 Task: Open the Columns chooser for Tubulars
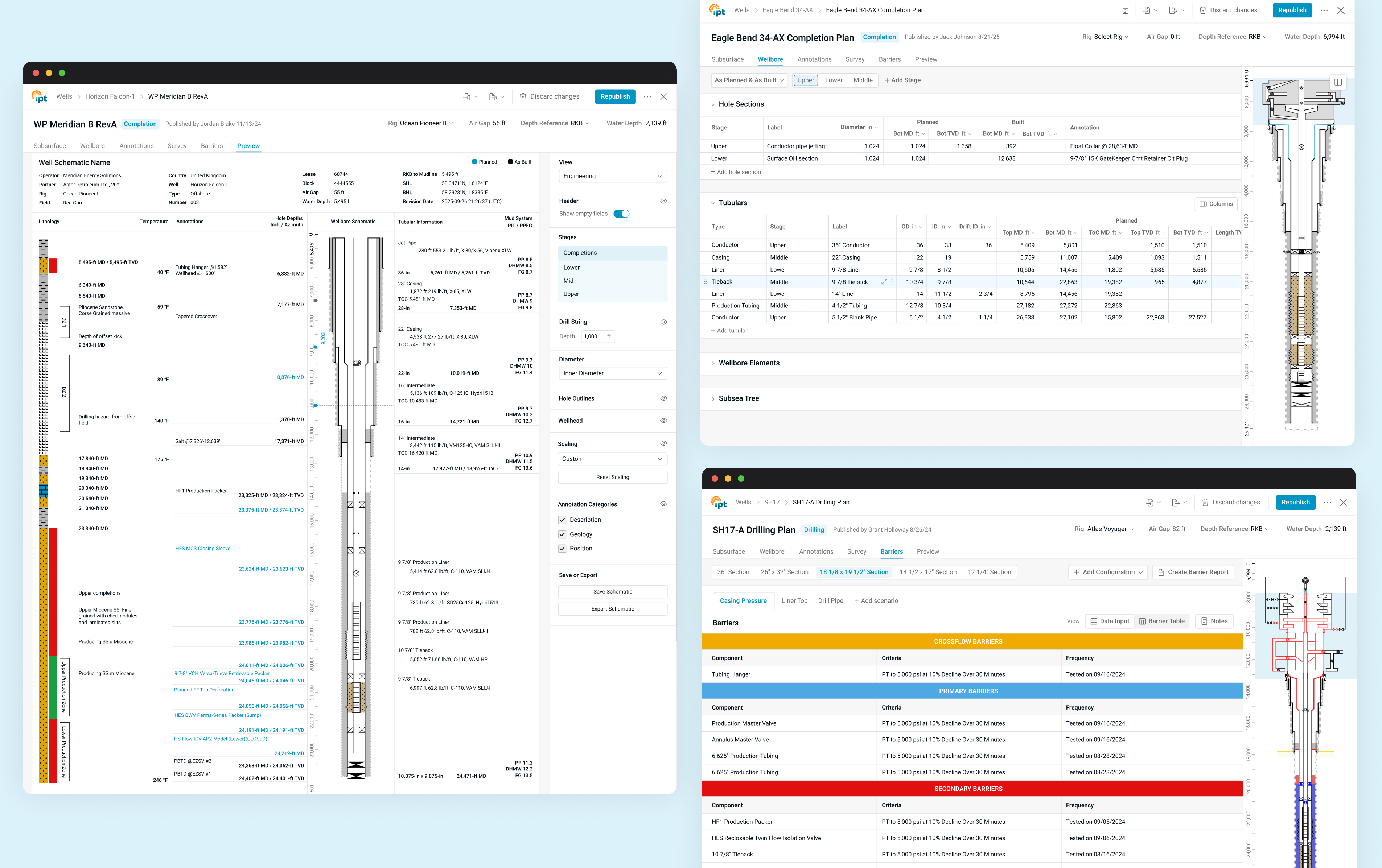point(1216,204)
